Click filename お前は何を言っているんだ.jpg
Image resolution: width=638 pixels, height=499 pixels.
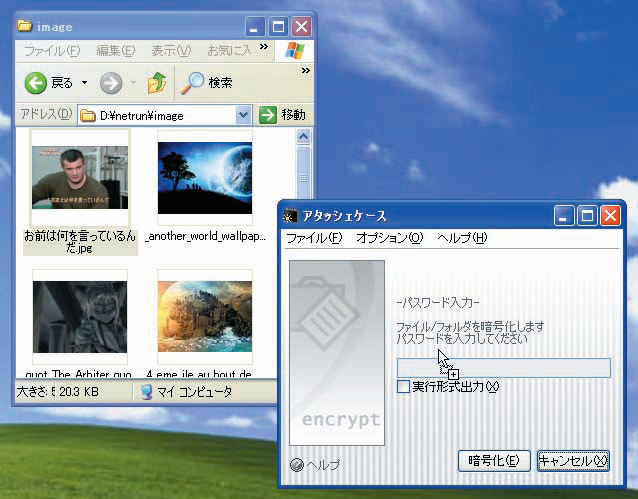pyautogui.click(x=80, y=242)
